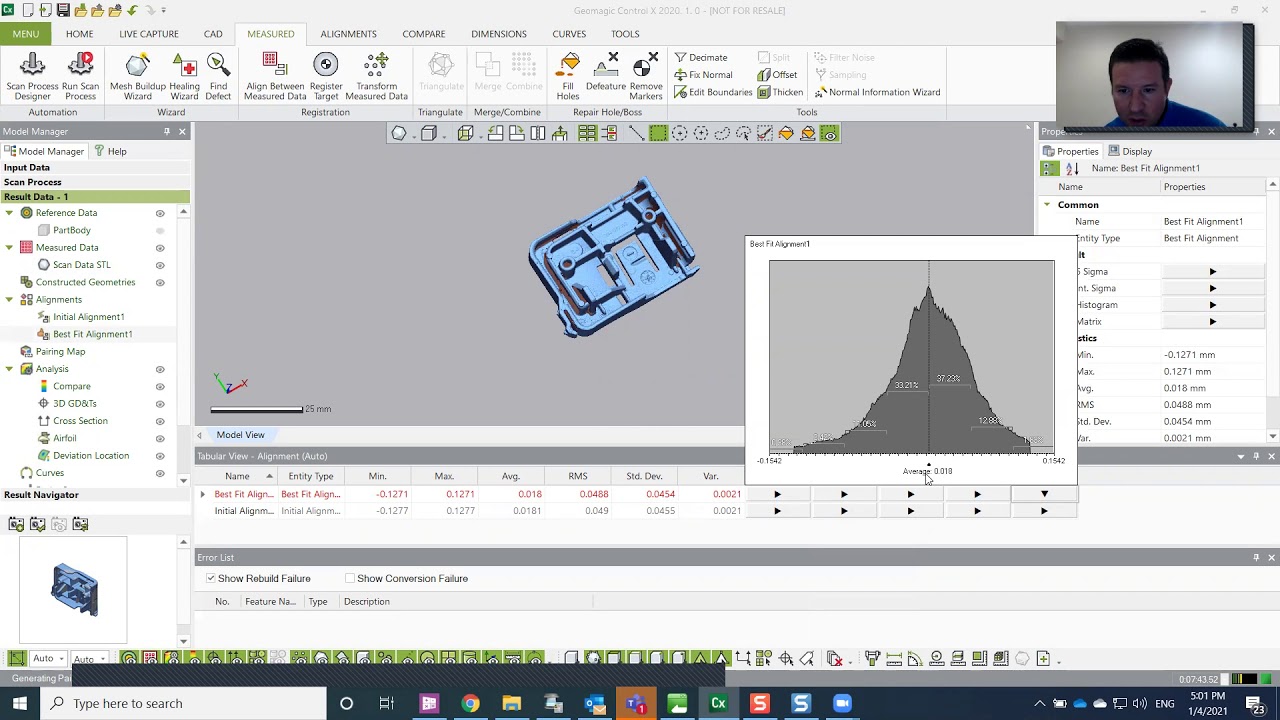Image resolution: width=1280 pixels, height=720 pixels.
Task: Toggle Deviation Location visibility eye
Action: tap(160, 456)
